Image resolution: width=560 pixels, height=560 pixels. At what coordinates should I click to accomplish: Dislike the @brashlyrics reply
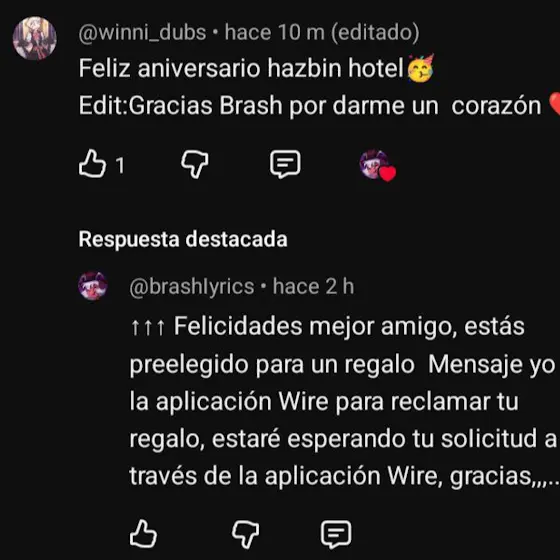[246, 535]
